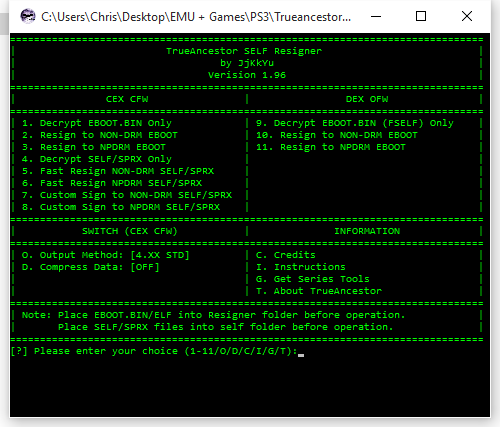Click option 3 Resign to NPDRM EBOOT
The height and width of the screenshot is (427, 500).
pos(94,147)
